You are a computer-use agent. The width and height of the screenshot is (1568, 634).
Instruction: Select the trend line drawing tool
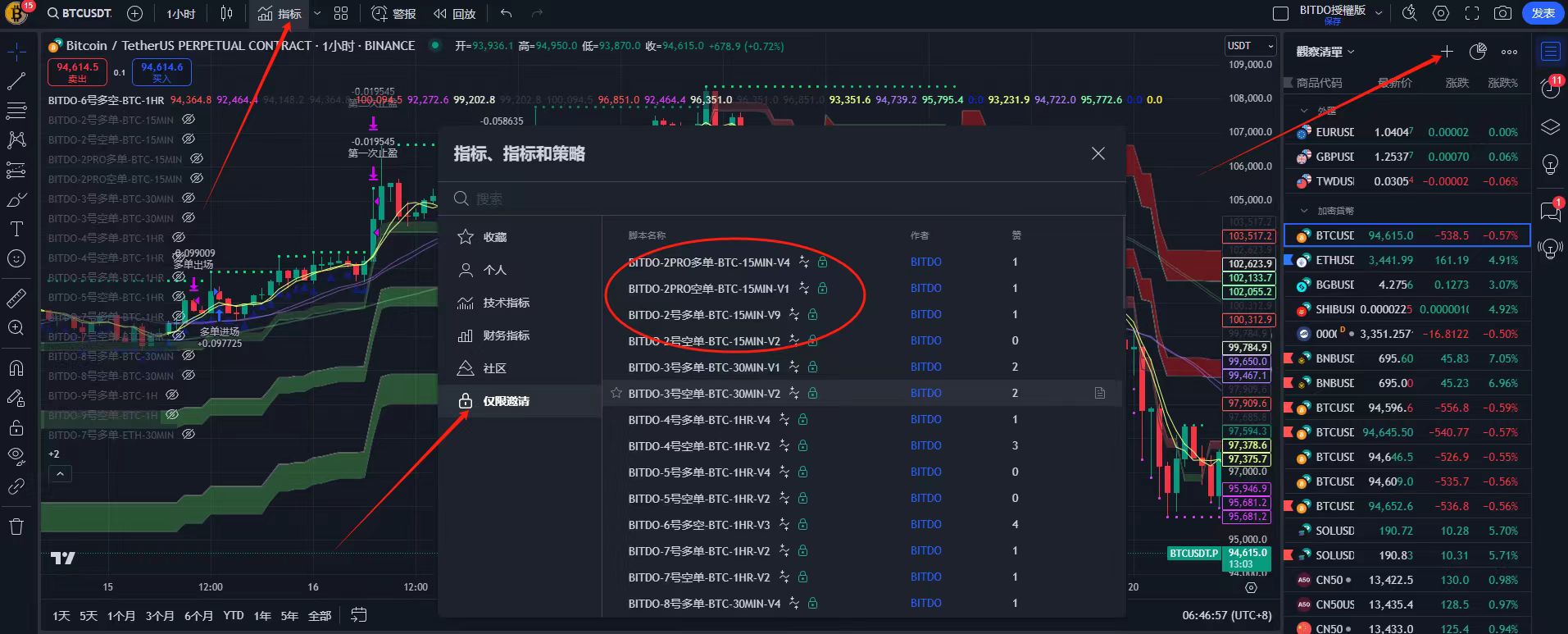pyautogui.click(x=16, y=81)
